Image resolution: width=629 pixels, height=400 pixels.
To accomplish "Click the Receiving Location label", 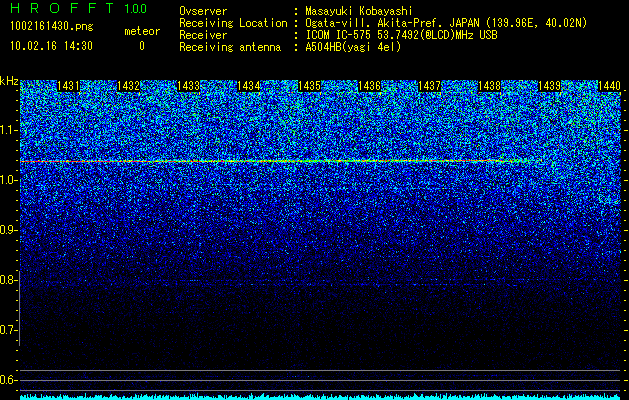I will tap(233, 23).
